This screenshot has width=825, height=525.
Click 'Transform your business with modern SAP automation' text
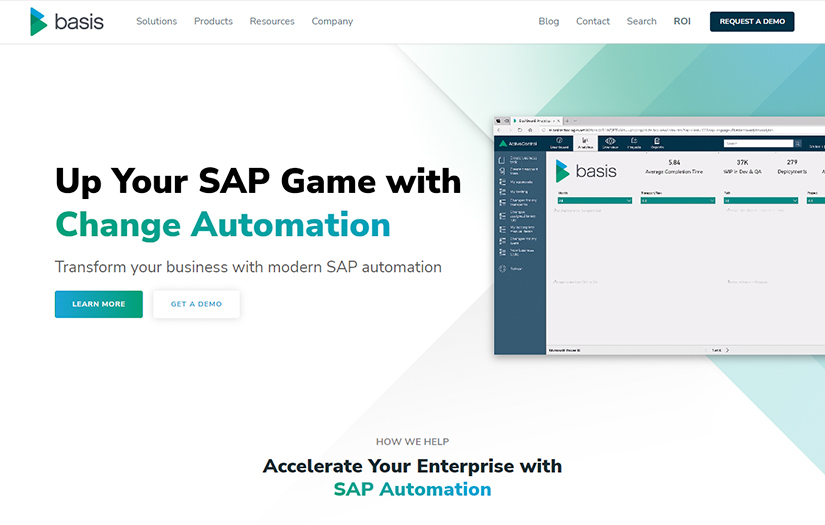(248, 267)
